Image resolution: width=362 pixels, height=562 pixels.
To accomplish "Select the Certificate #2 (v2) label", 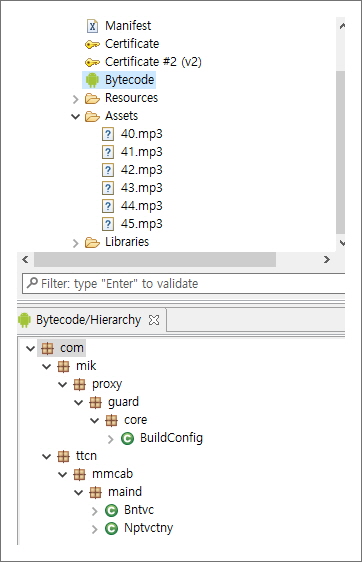I will [x=153, y=62].
